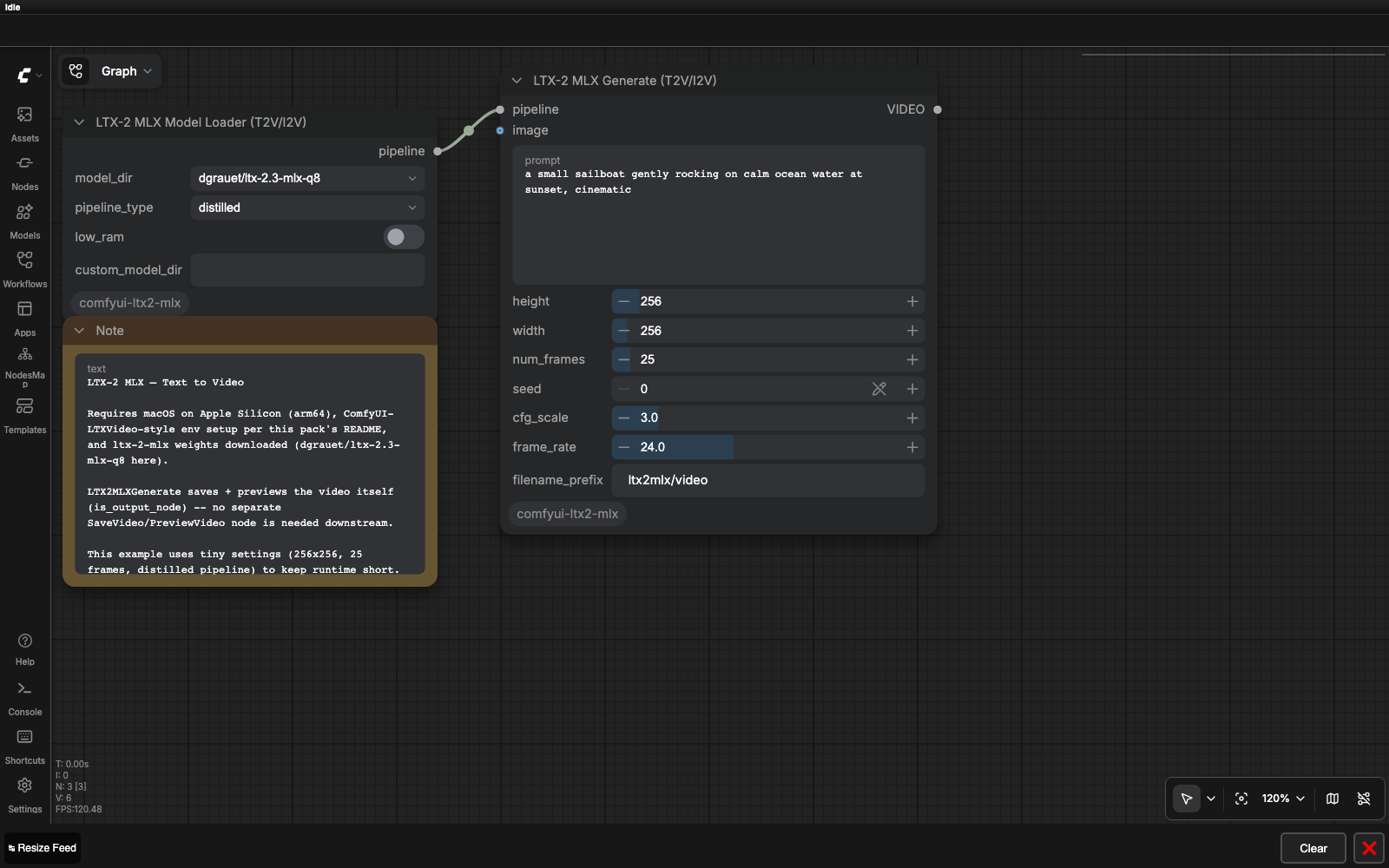Open the Graph mode dropdown

[127, 71]
